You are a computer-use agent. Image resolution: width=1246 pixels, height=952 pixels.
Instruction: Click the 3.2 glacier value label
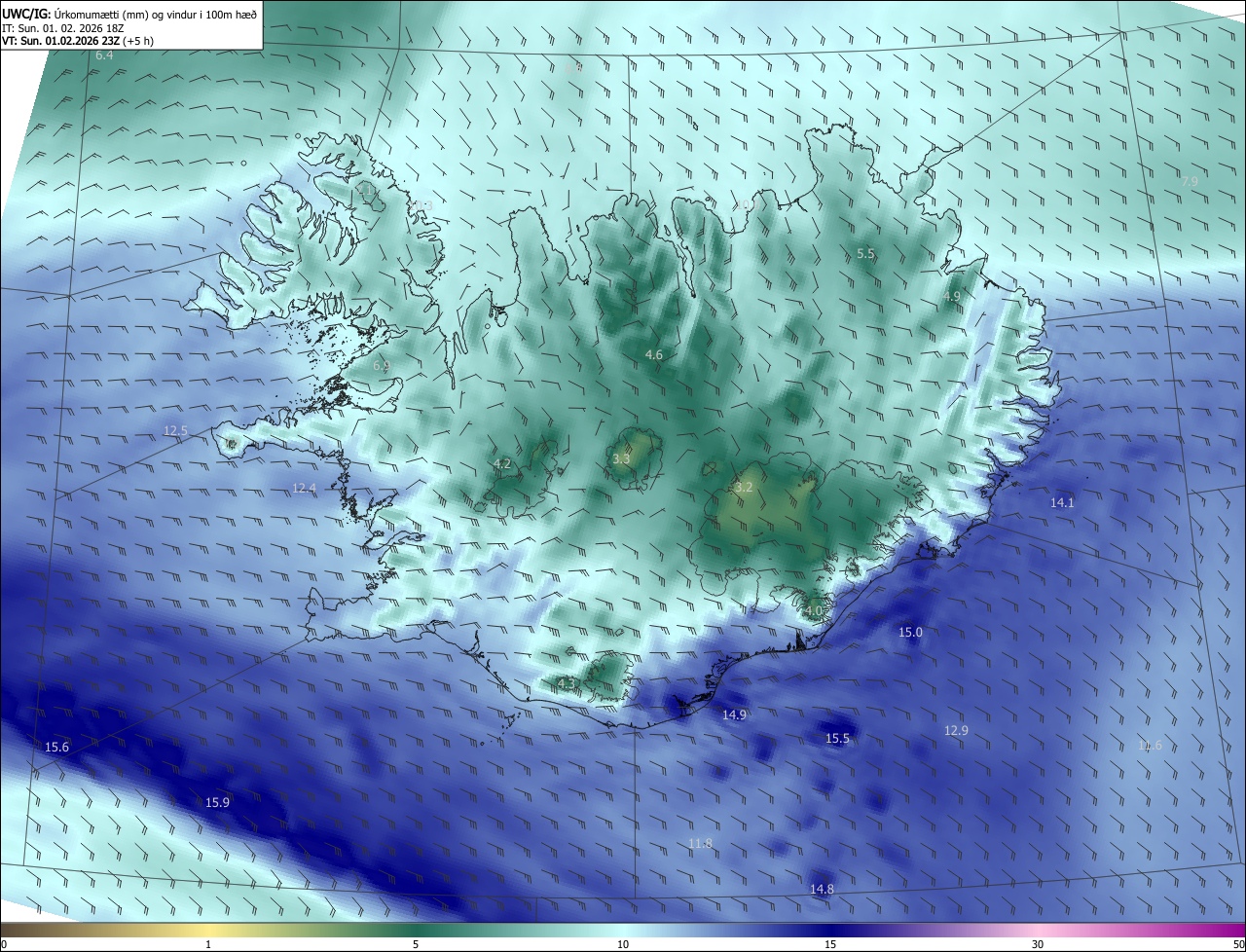(x=744, y=487)
